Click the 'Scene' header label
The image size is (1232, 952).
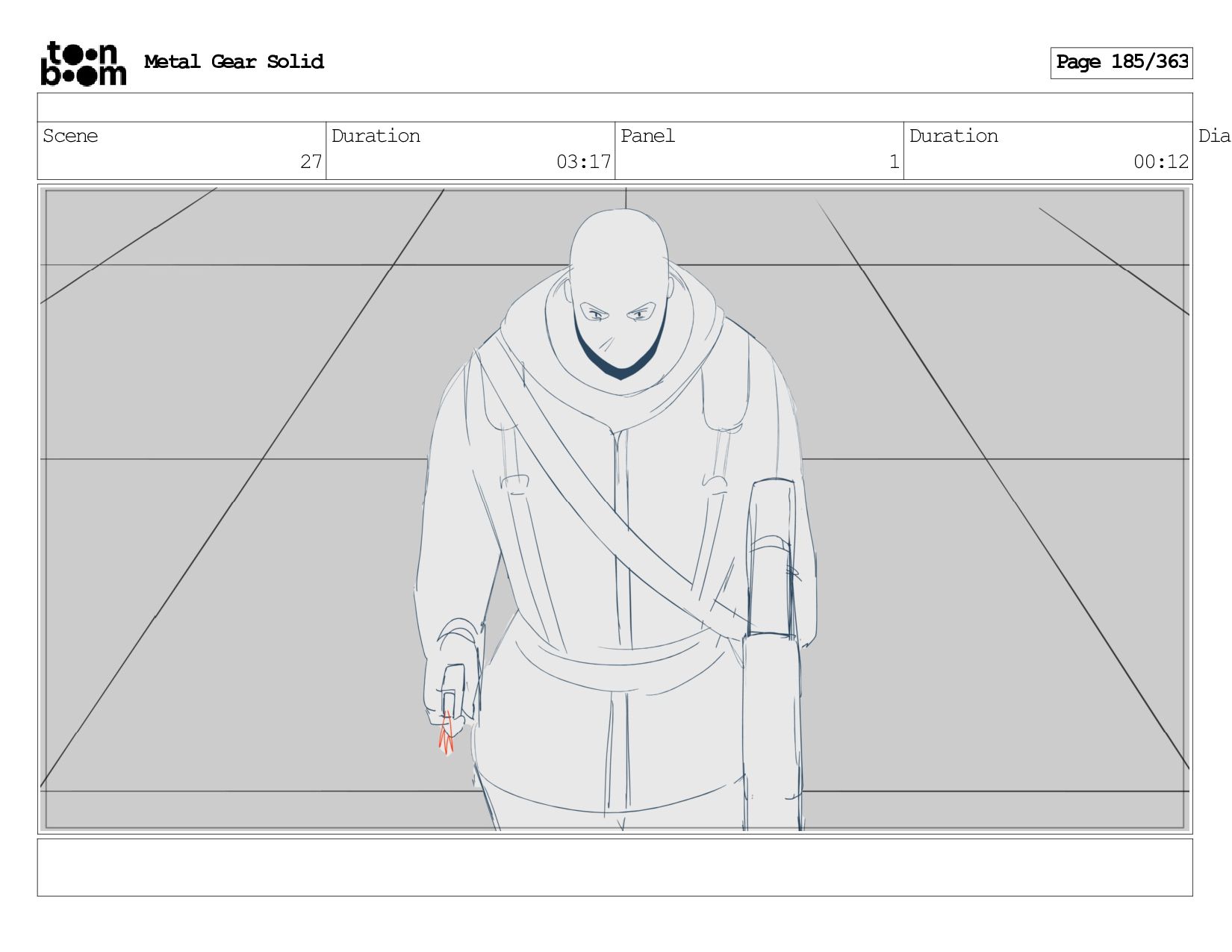tap(70, 136)
